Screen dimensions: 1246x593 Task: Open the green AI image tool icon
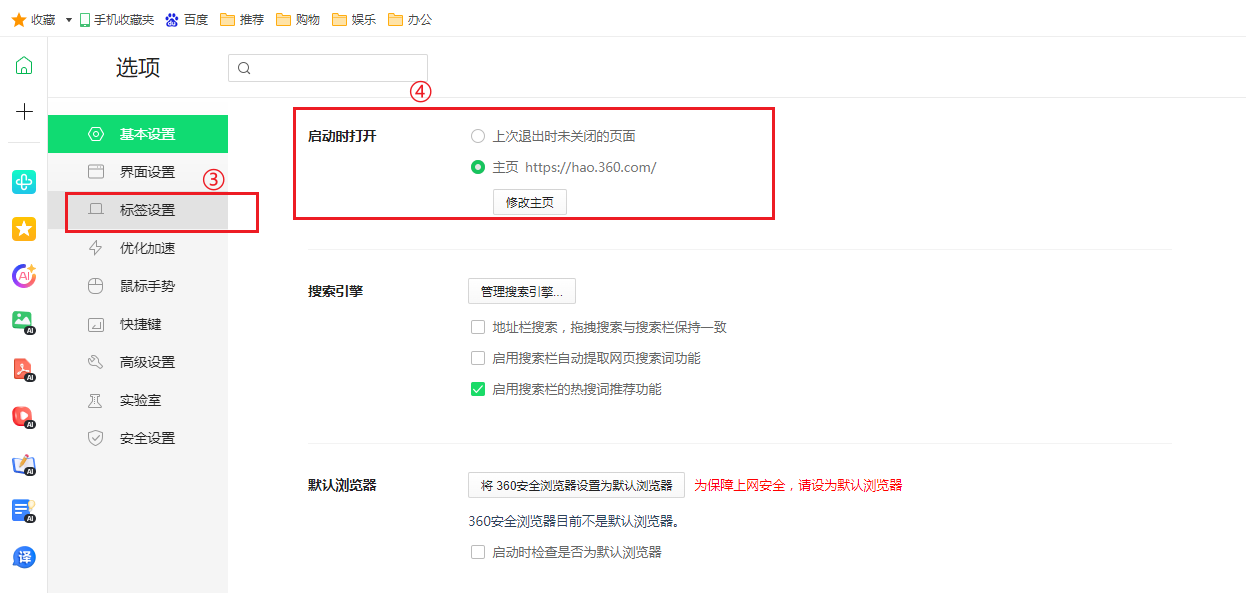tap(23, 322)
